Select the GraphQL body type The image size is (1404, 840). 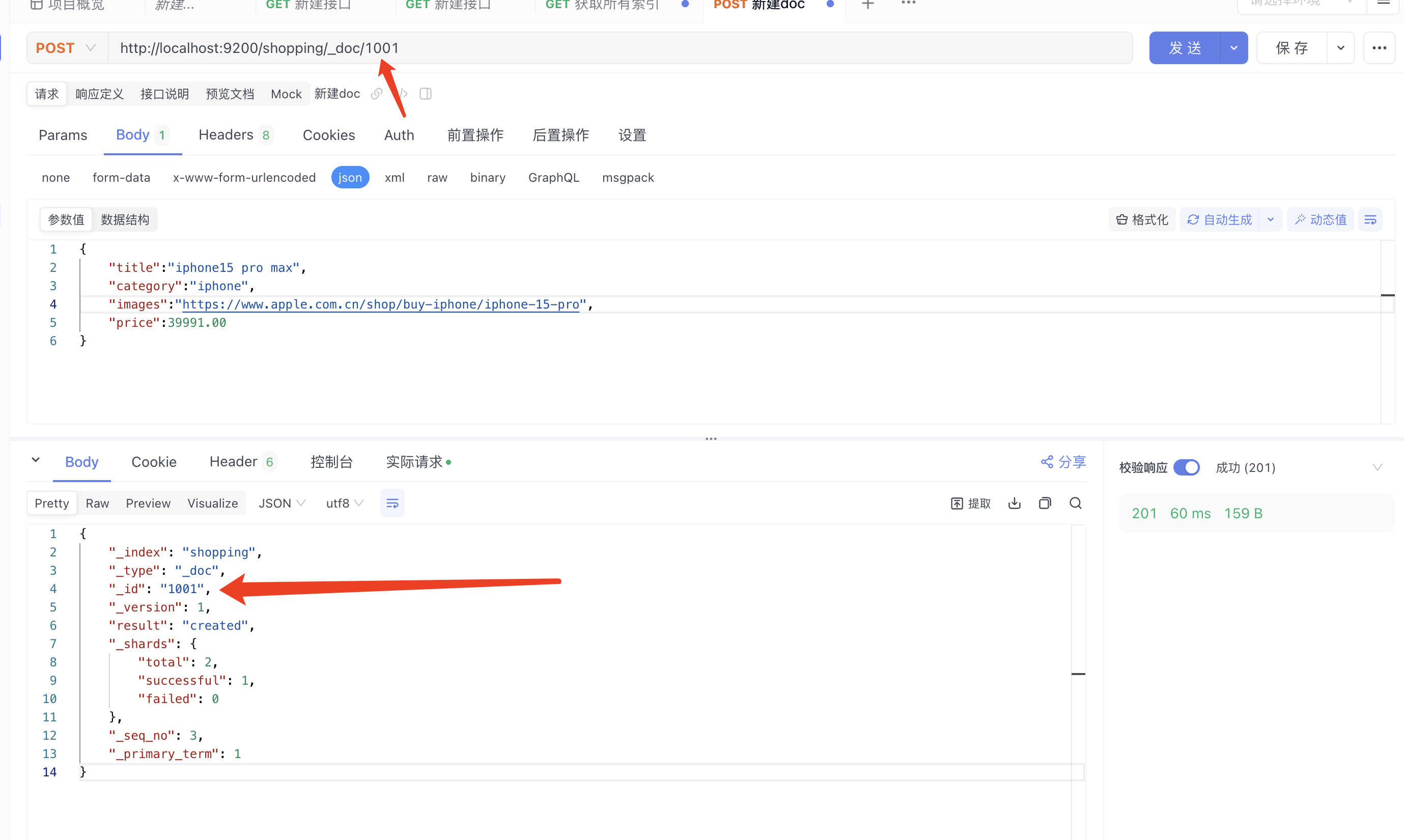(554, 178)
